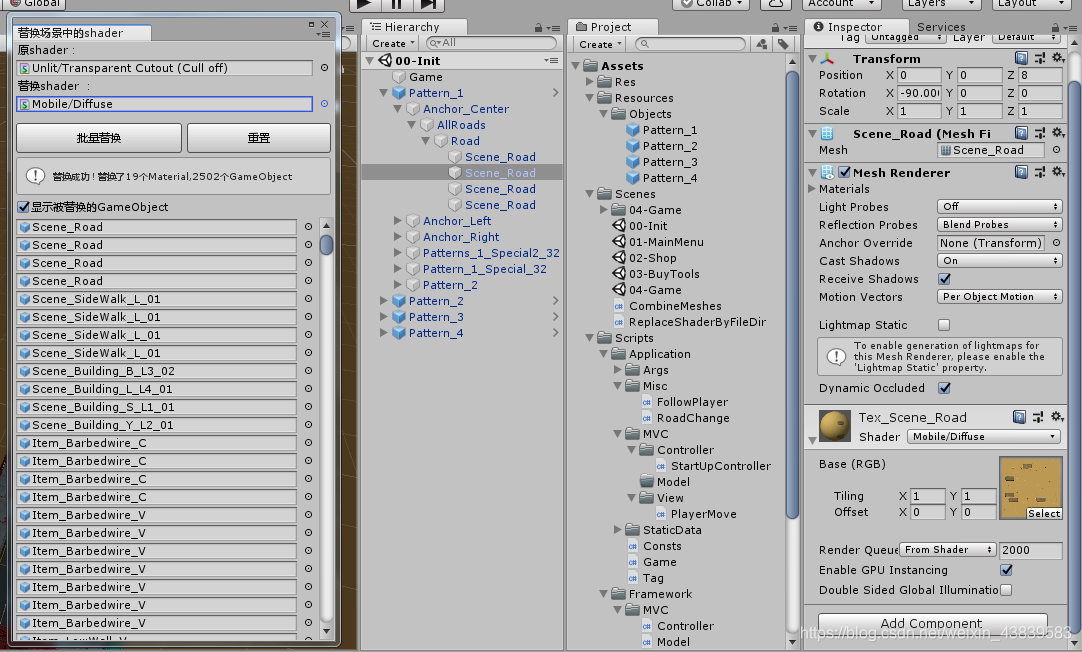Screen dimensions: 1082x652
Task: Toggle the Mesh Renderer enabled checkbox
Action: [845, 172]
